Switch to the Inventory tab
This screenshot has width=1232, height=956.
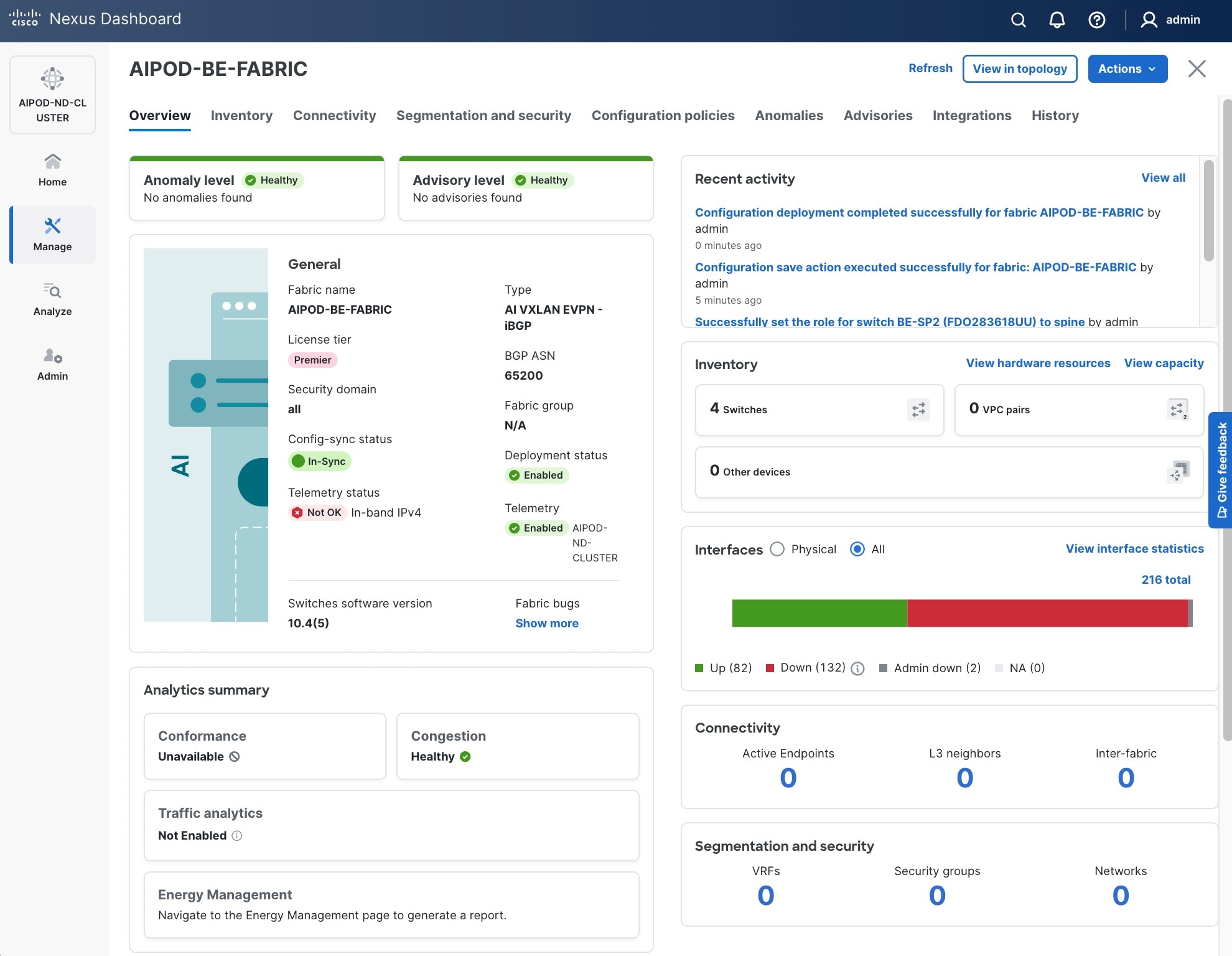tap(241, 115)
